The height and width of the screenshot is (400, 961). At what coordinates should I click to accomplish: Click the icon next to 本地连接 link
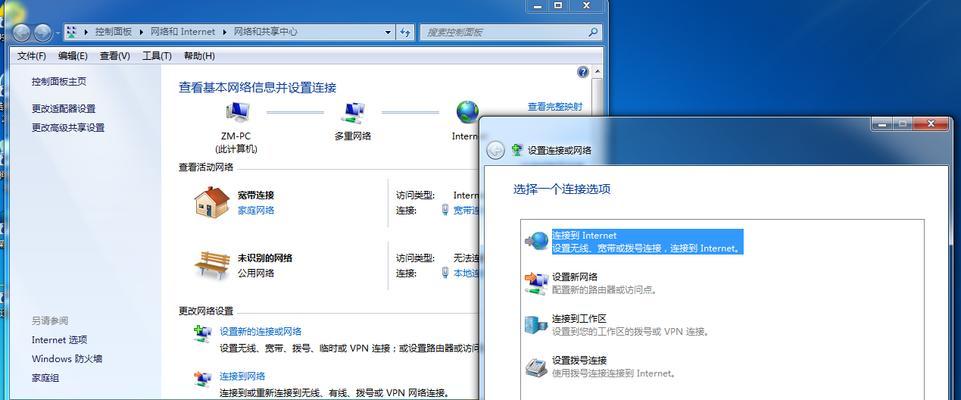coord(446,273)
